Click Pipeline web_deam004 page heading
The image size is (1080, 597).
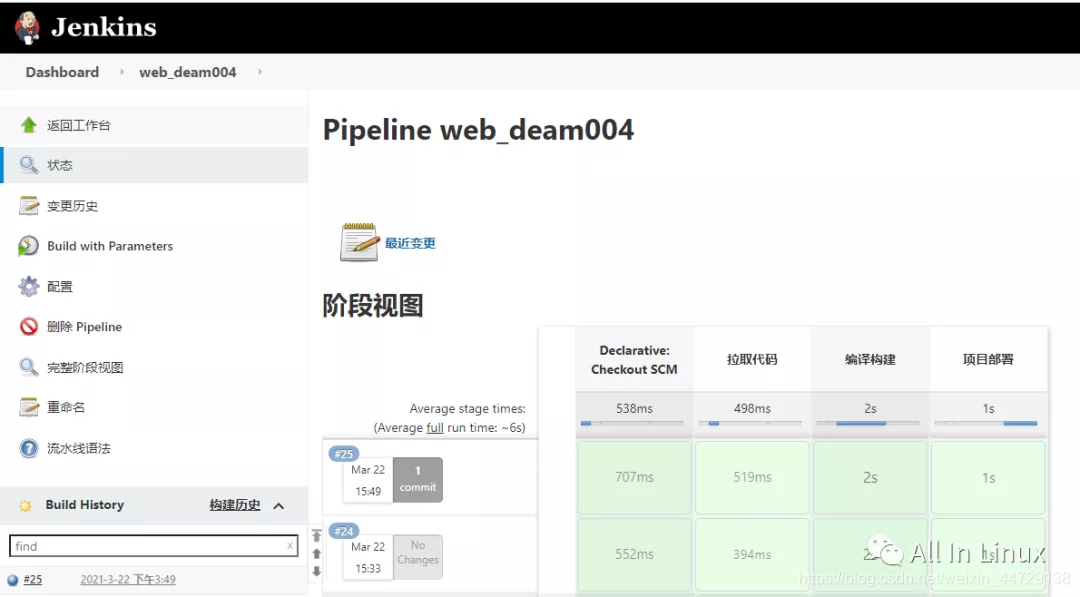(478, 130)
